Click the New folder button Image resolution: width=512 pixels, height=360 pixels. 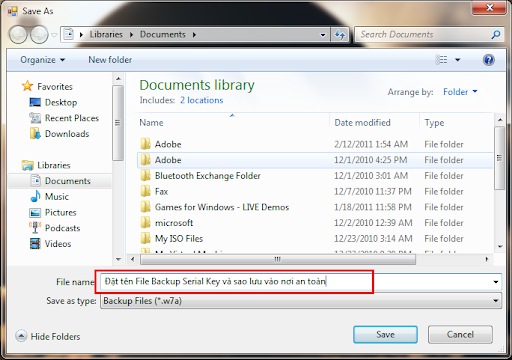pyautogui.click(x=110, y=60)
